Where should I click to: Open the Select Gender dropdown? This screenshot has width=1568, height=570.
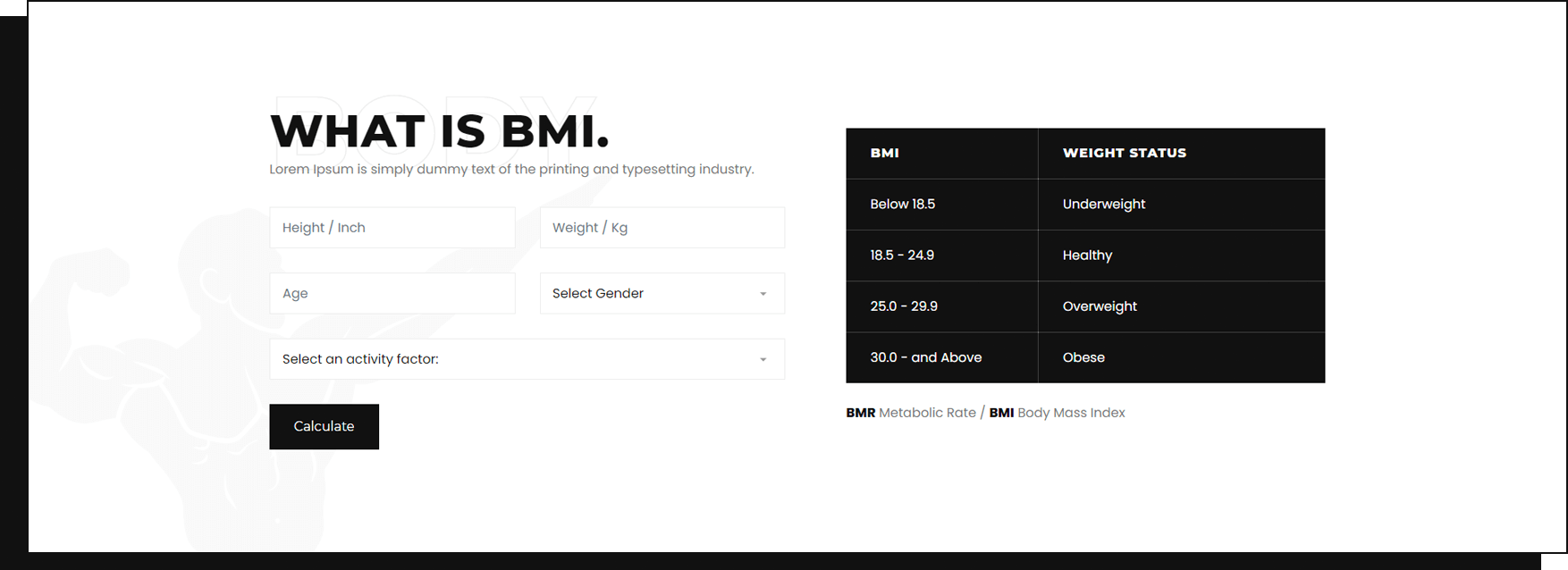click(x=662, y=293)
